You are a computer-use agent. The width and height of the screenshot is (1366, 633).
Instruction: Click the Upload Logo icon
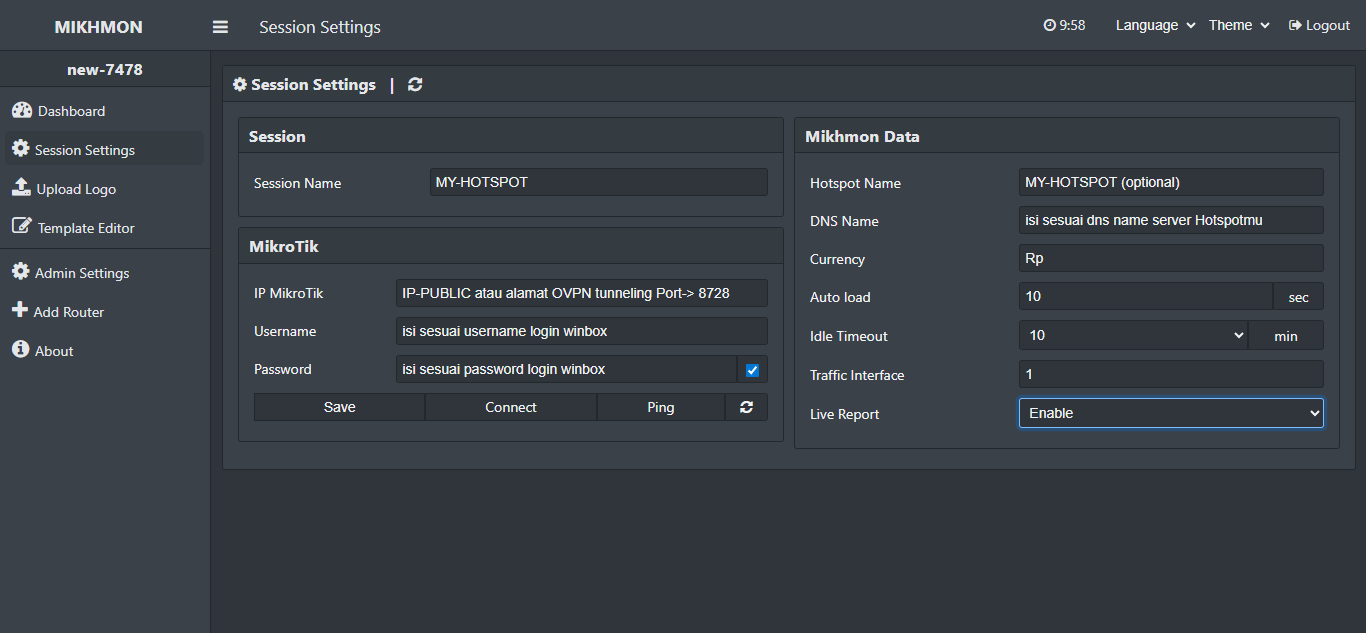pos(21,188)
